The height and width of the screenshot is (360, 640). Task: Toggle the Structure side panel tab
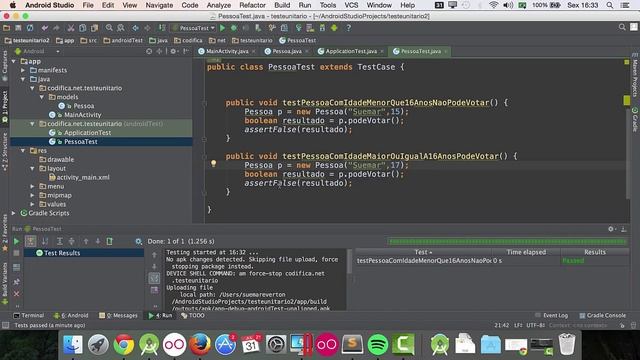click(x=4, y=151)
